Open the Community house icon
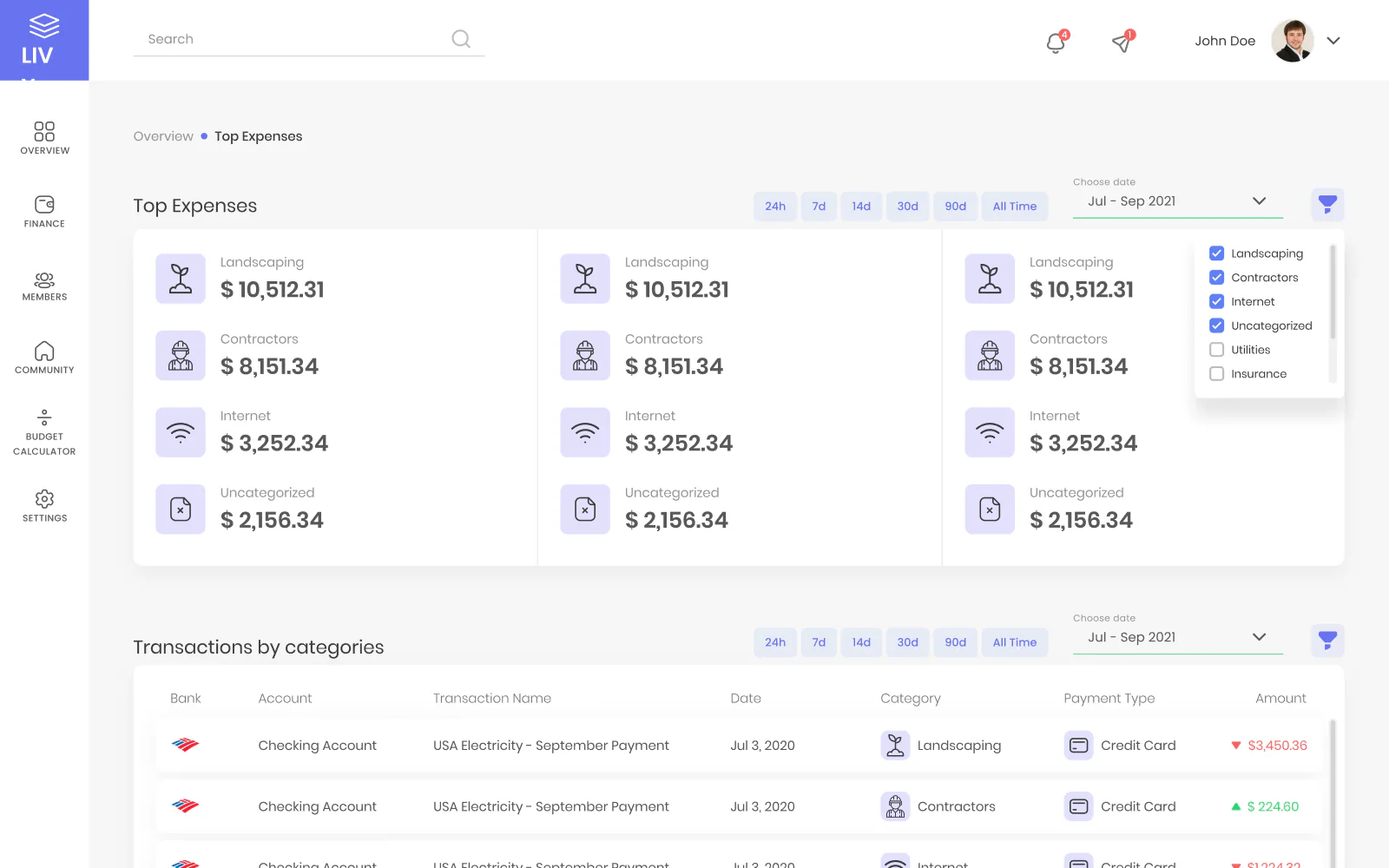The height and width of the screenshot is (868, 1389). coord(44,351)
